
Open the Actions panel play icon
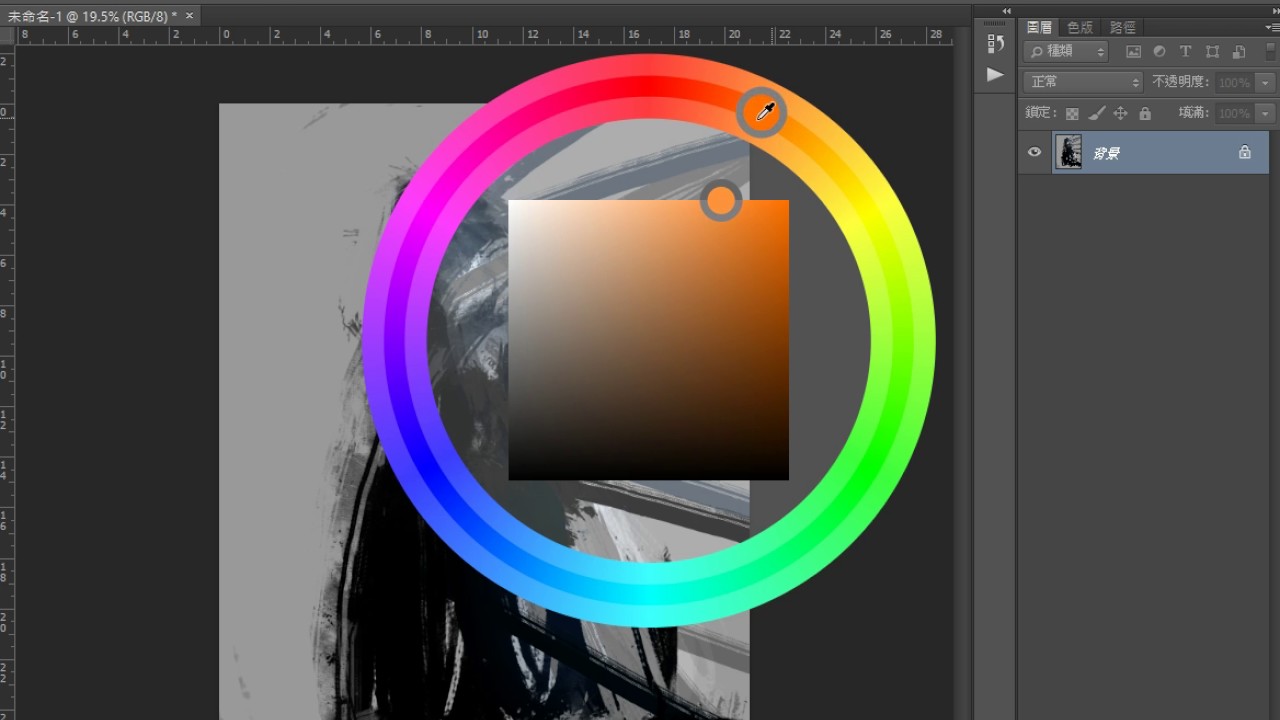coord(995,75)
